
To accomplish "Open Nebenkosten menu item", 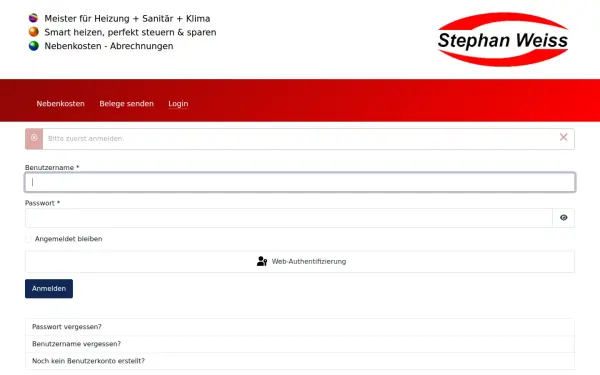I will (60, 104).
